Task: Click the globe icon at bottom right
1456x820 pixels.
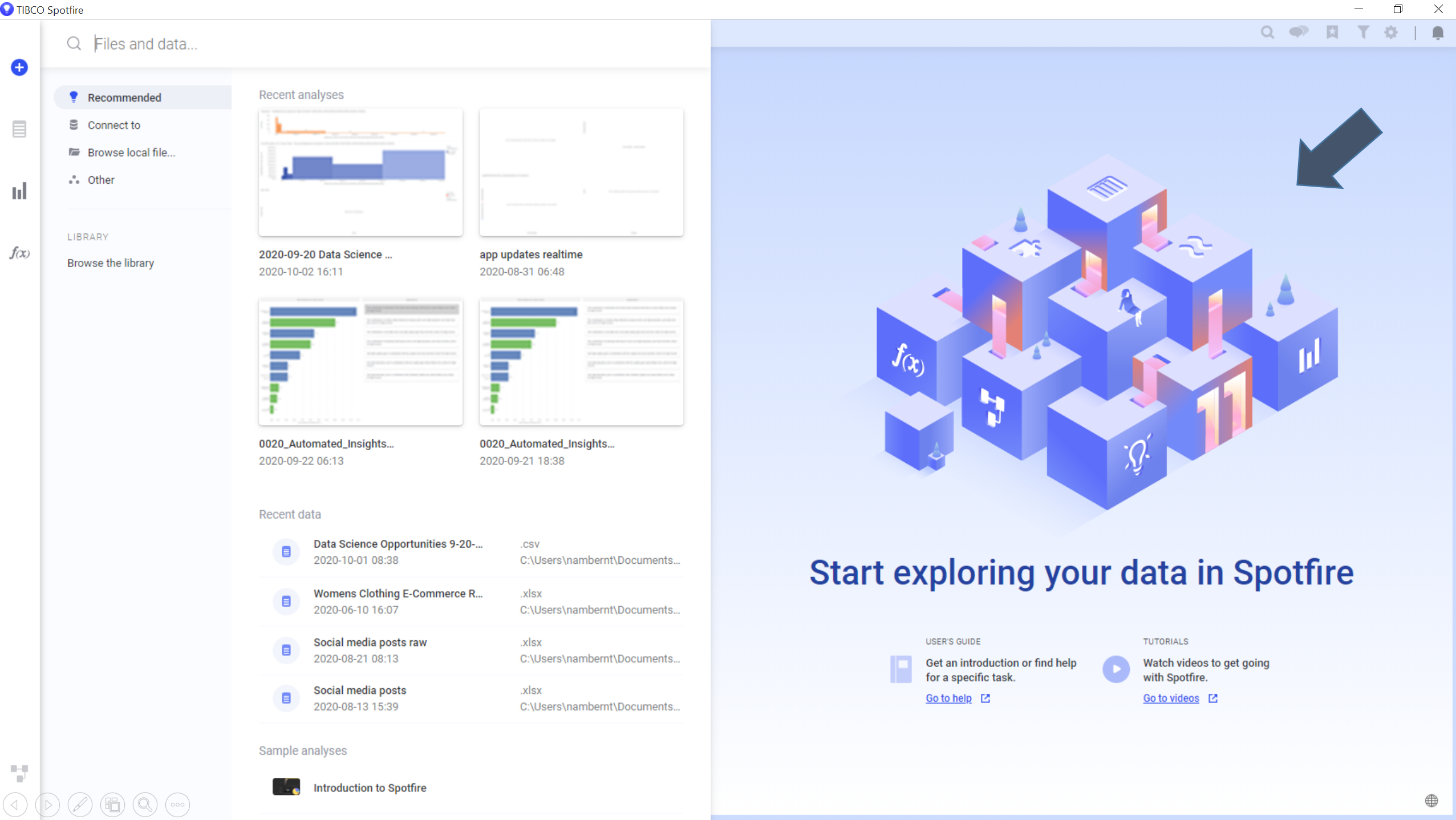Action: pos(1431,801)
